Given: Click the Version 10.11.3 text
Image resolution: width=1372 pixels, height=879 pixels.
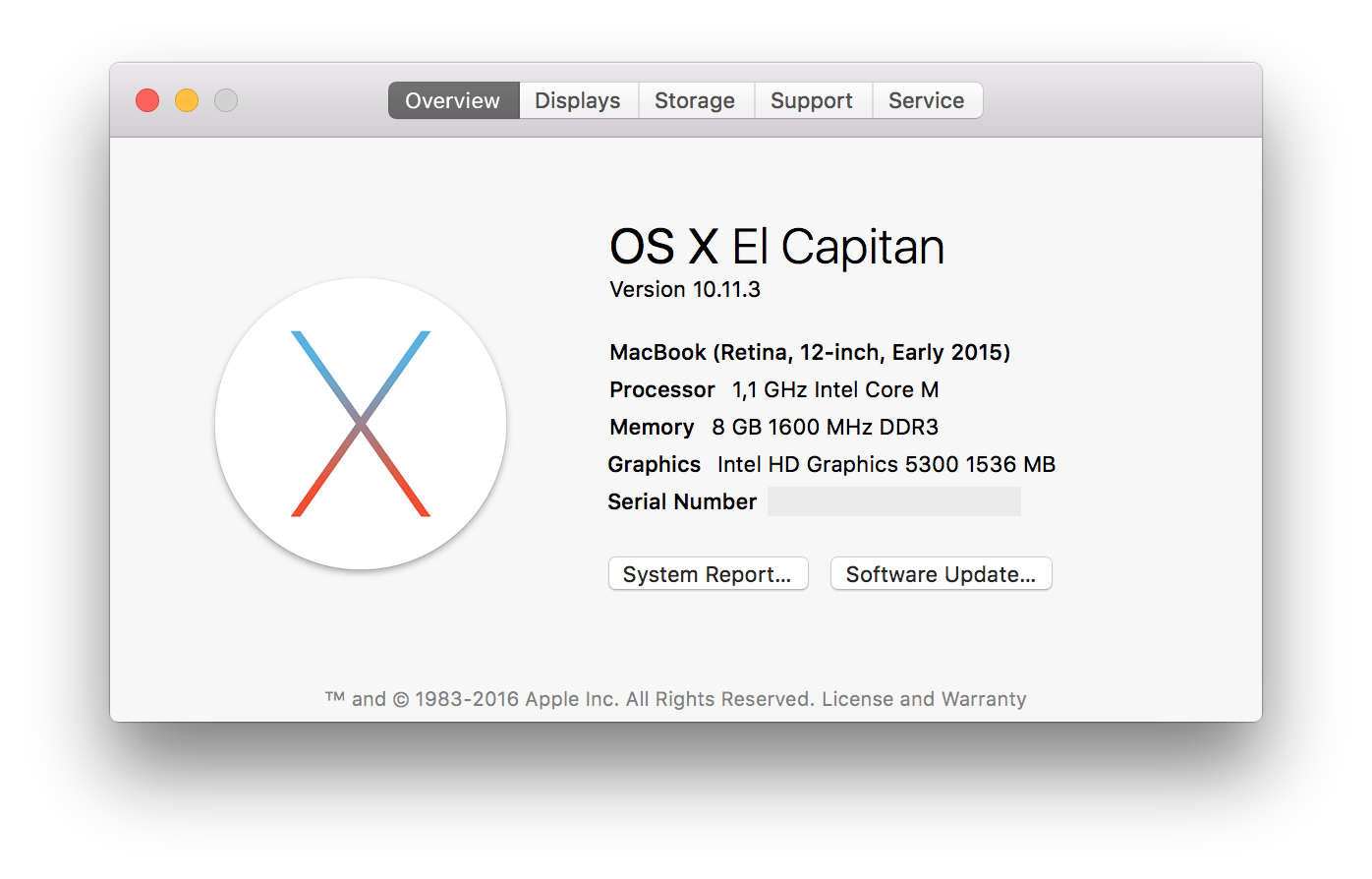Looking at the screenshot, I should click(685, 289).
